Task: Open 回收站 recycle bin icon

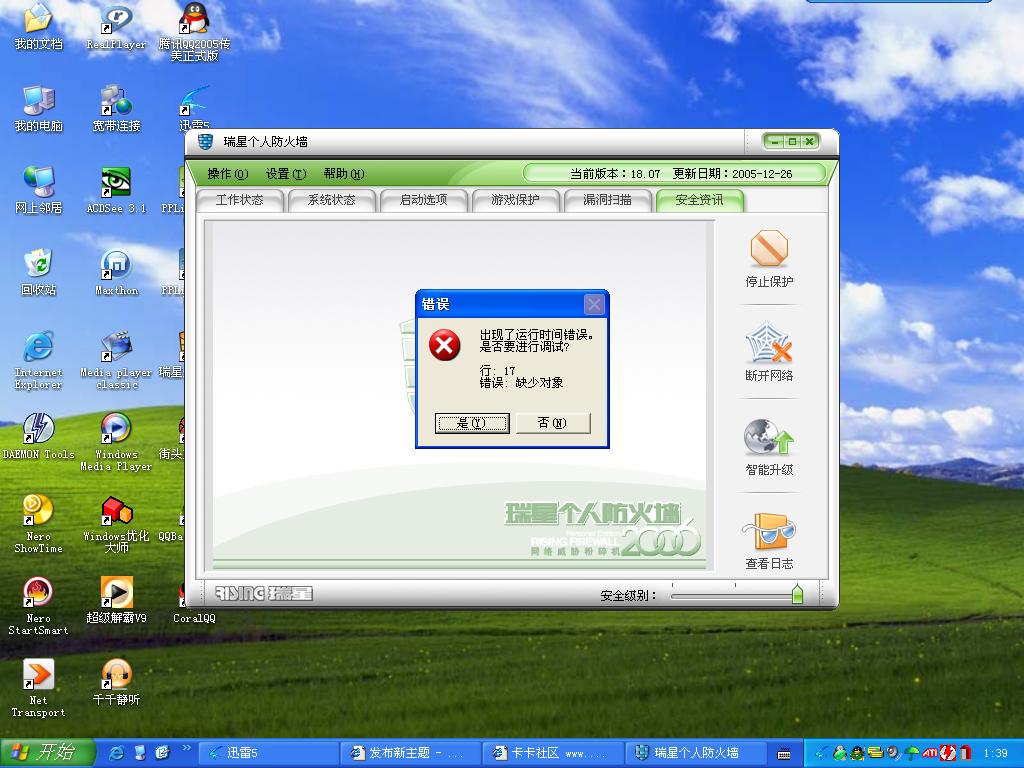Action: click(39, 272)
